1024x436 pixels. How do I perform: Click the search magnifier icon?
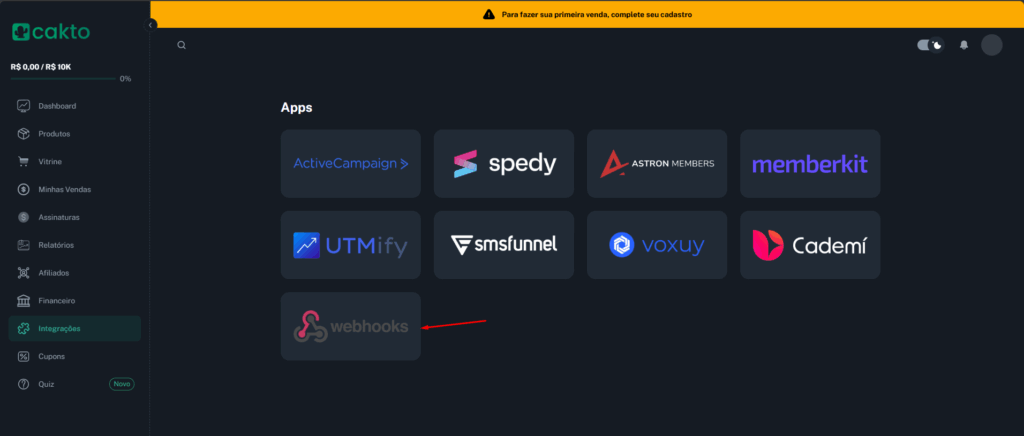tap(181, 45)
